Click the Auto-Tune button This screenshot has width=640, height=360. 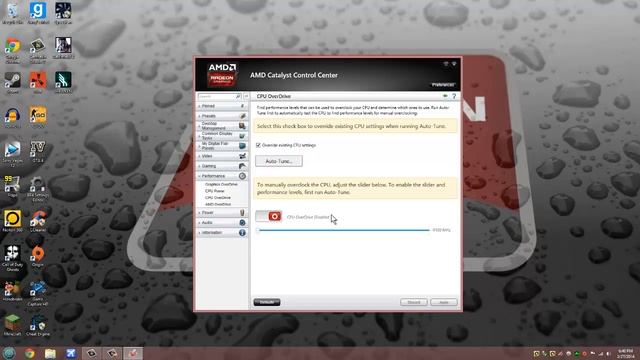279,161
